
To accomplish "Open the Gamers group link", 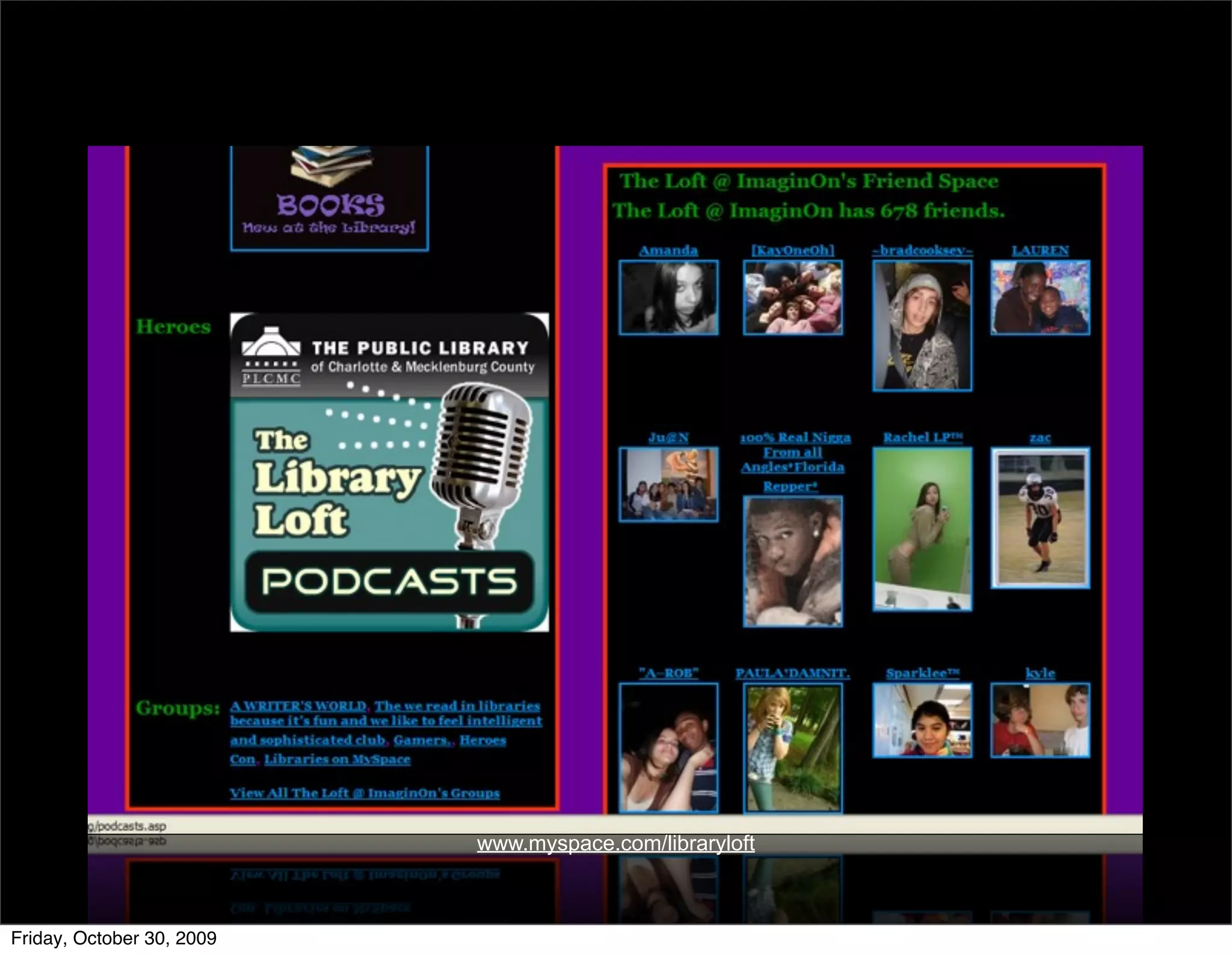I will (x=421, y=740).
